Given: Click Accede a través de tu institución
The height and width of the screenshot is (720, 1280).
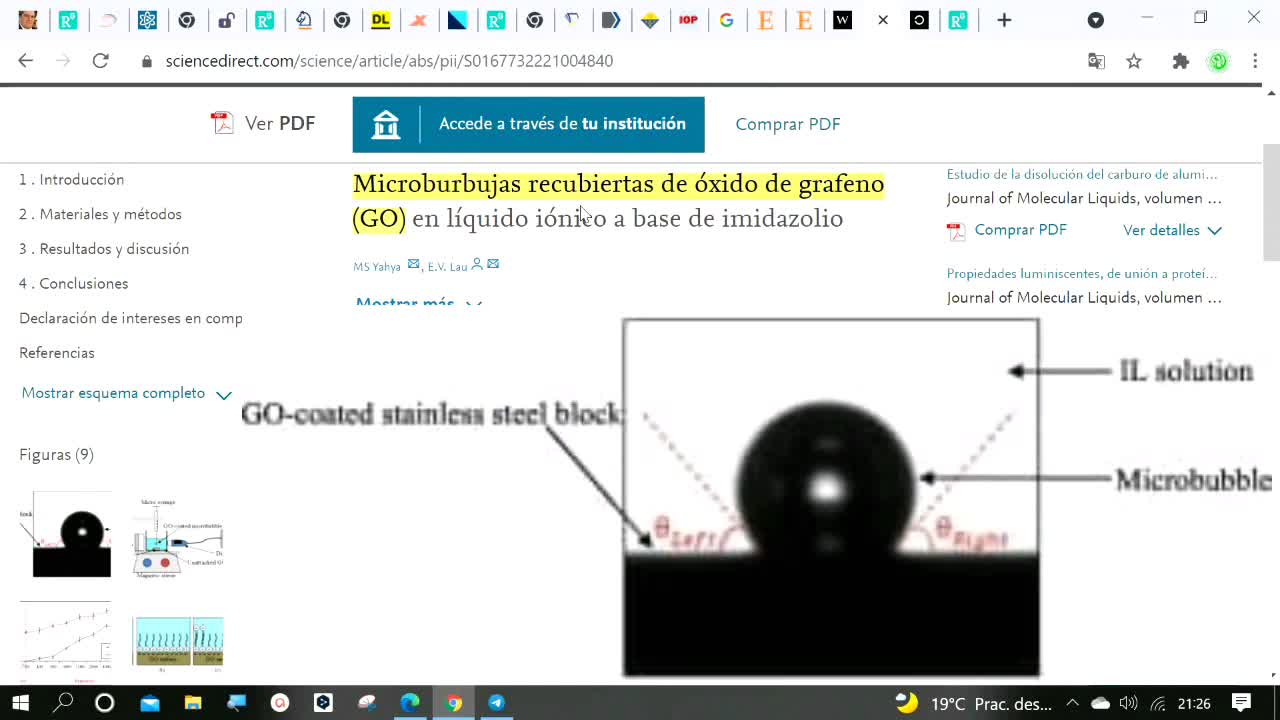Looking at the screenshot, I should click(528, 124).
